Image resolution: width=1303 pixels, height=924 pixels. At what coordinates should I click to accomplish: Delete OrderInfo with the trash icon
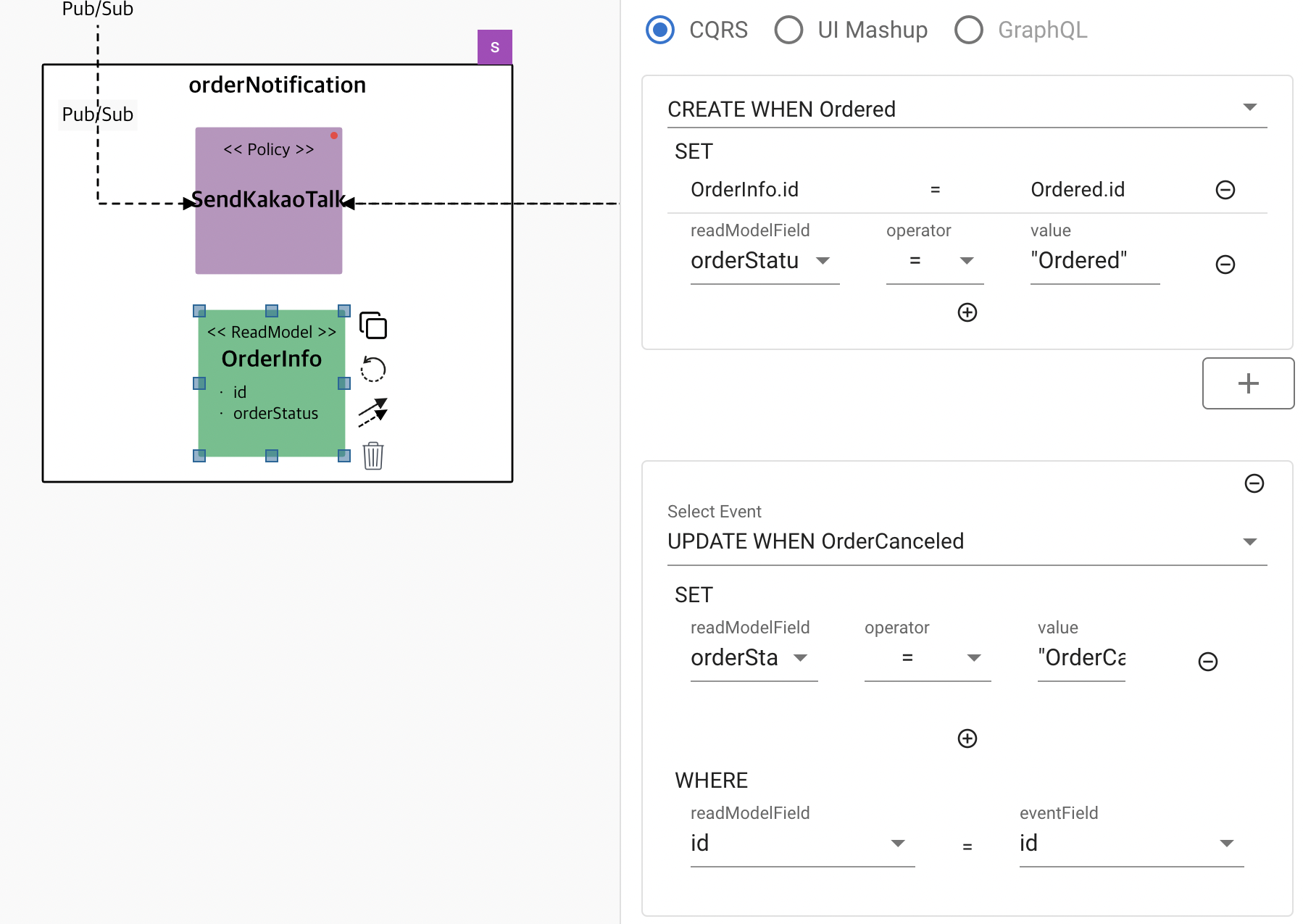tap(373, 456)
